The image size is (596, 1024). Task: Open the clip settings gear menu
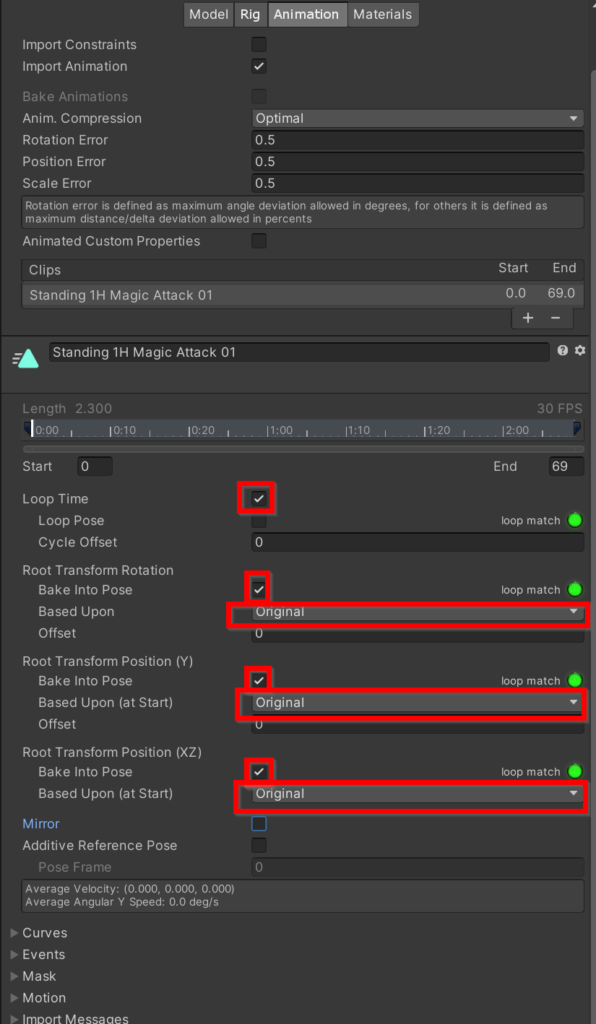point(580,351)
